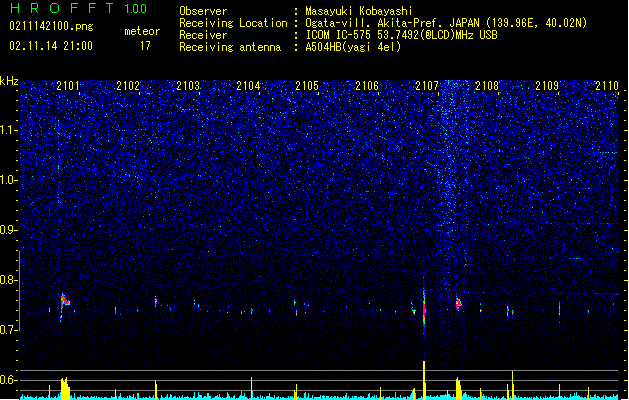Click the 2103 time axis marker
This screenshot has height=400, width=629.
(188, 86)
